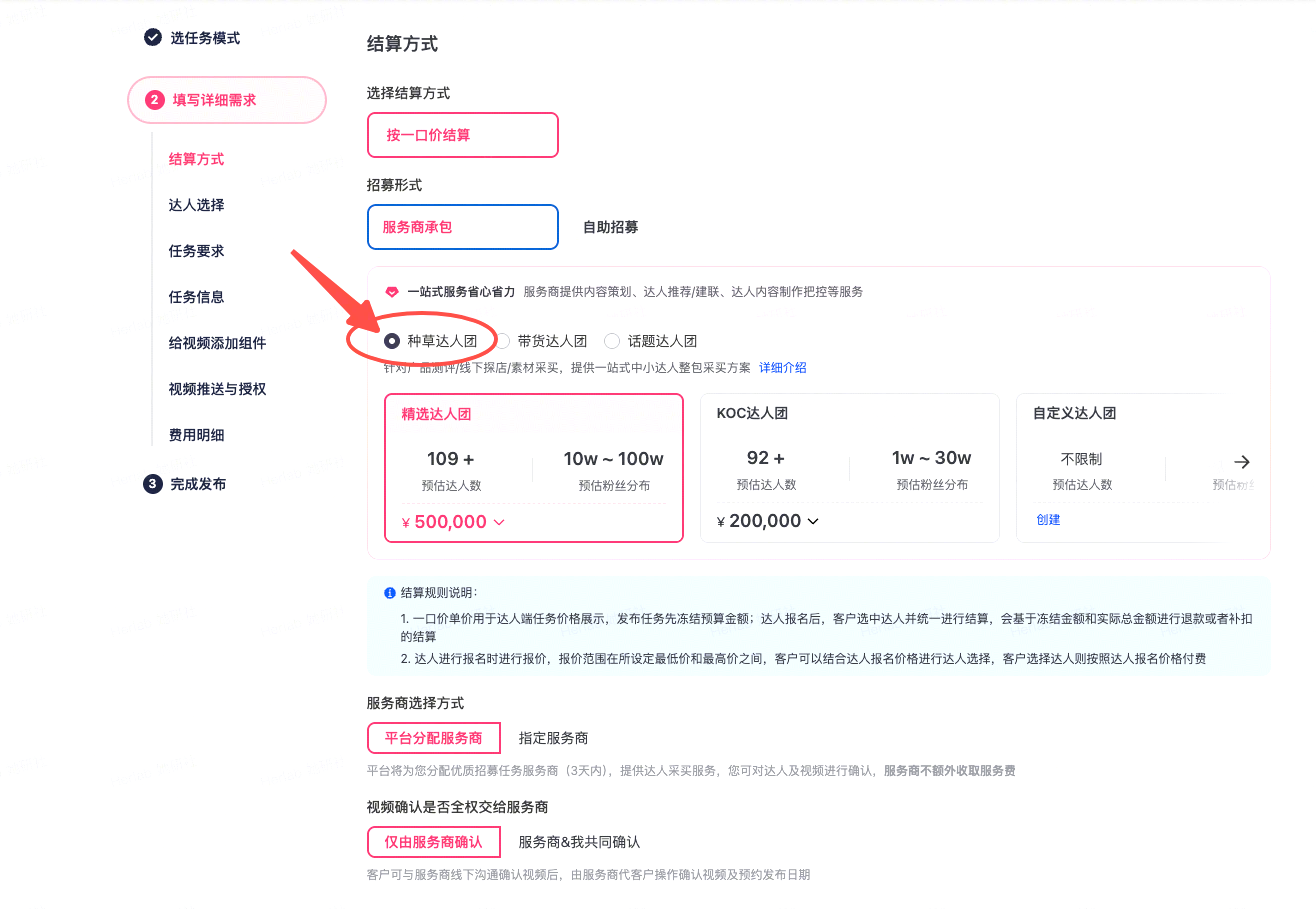The image size is (1316, 909).
Task: Select the KOC达人团 package card
Action: point(849,467)
